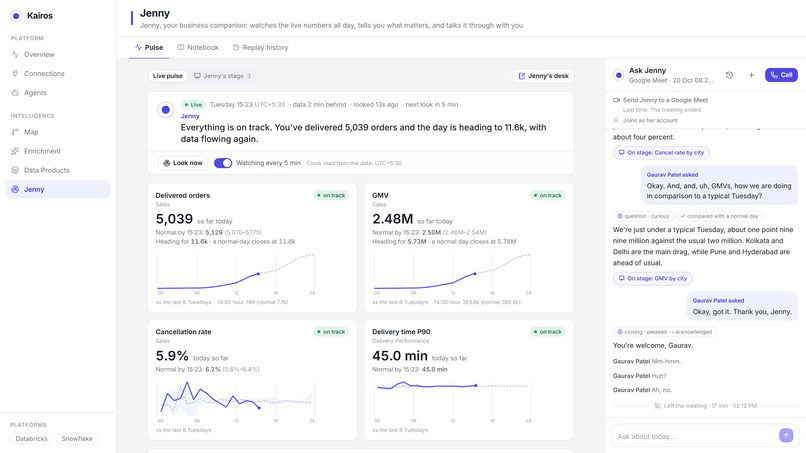
Task: Click the Look now button
Action: pos(183,163)
